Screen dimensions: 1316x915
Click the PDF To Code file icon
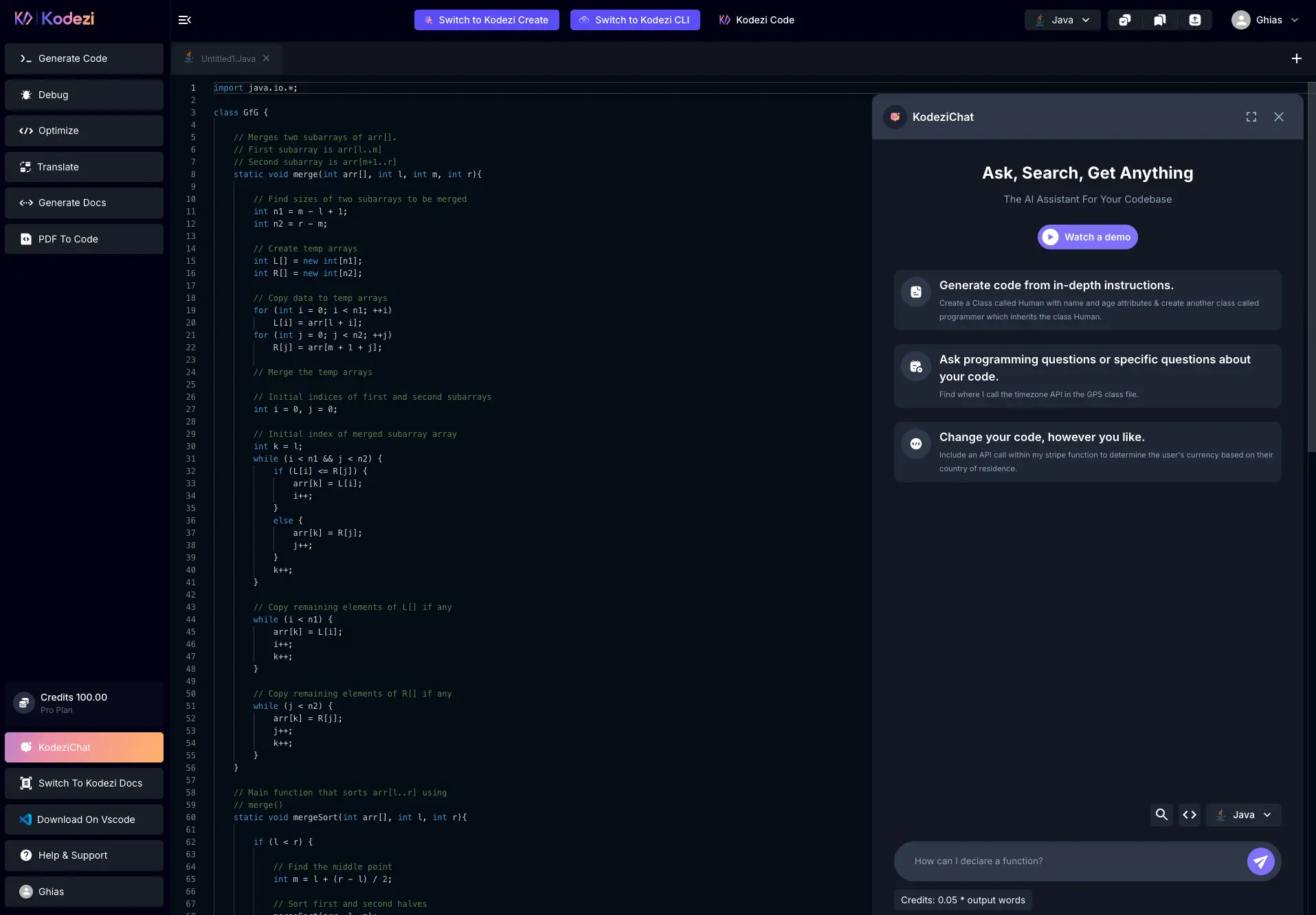(x=26, y=239)
